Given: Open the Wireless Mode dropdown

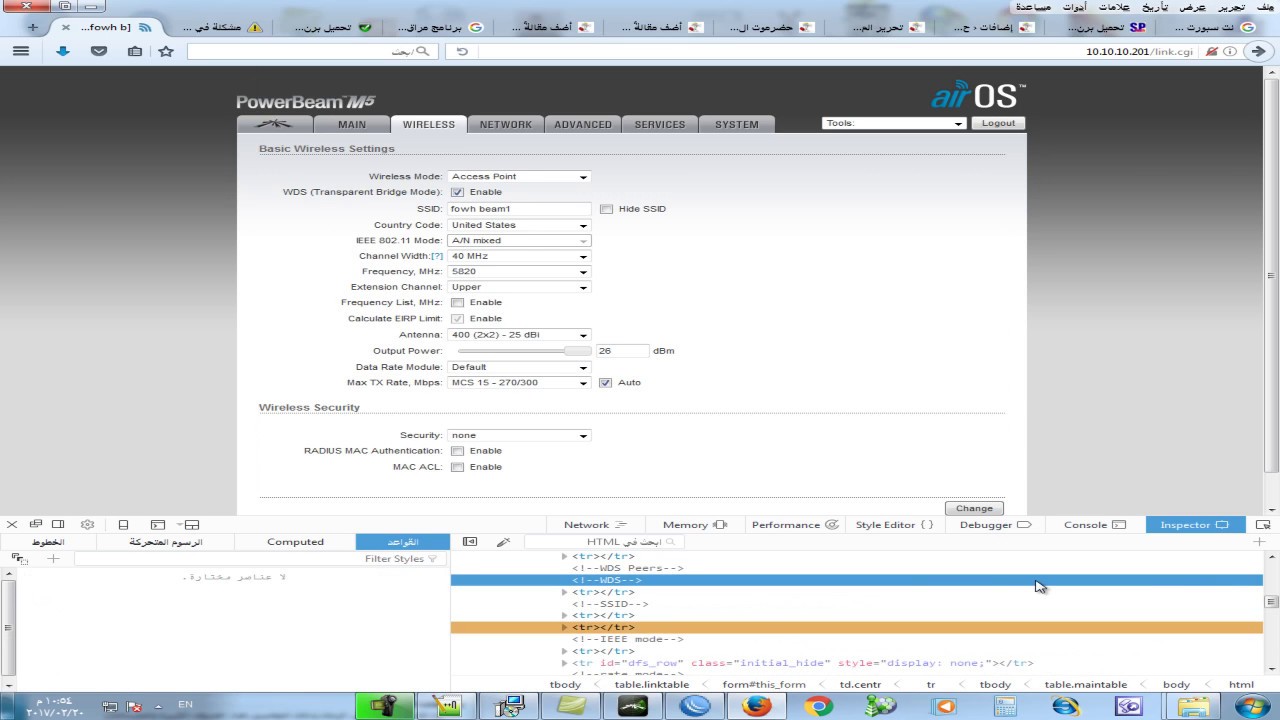Looking at the screenshot, I should coord(519,176).
